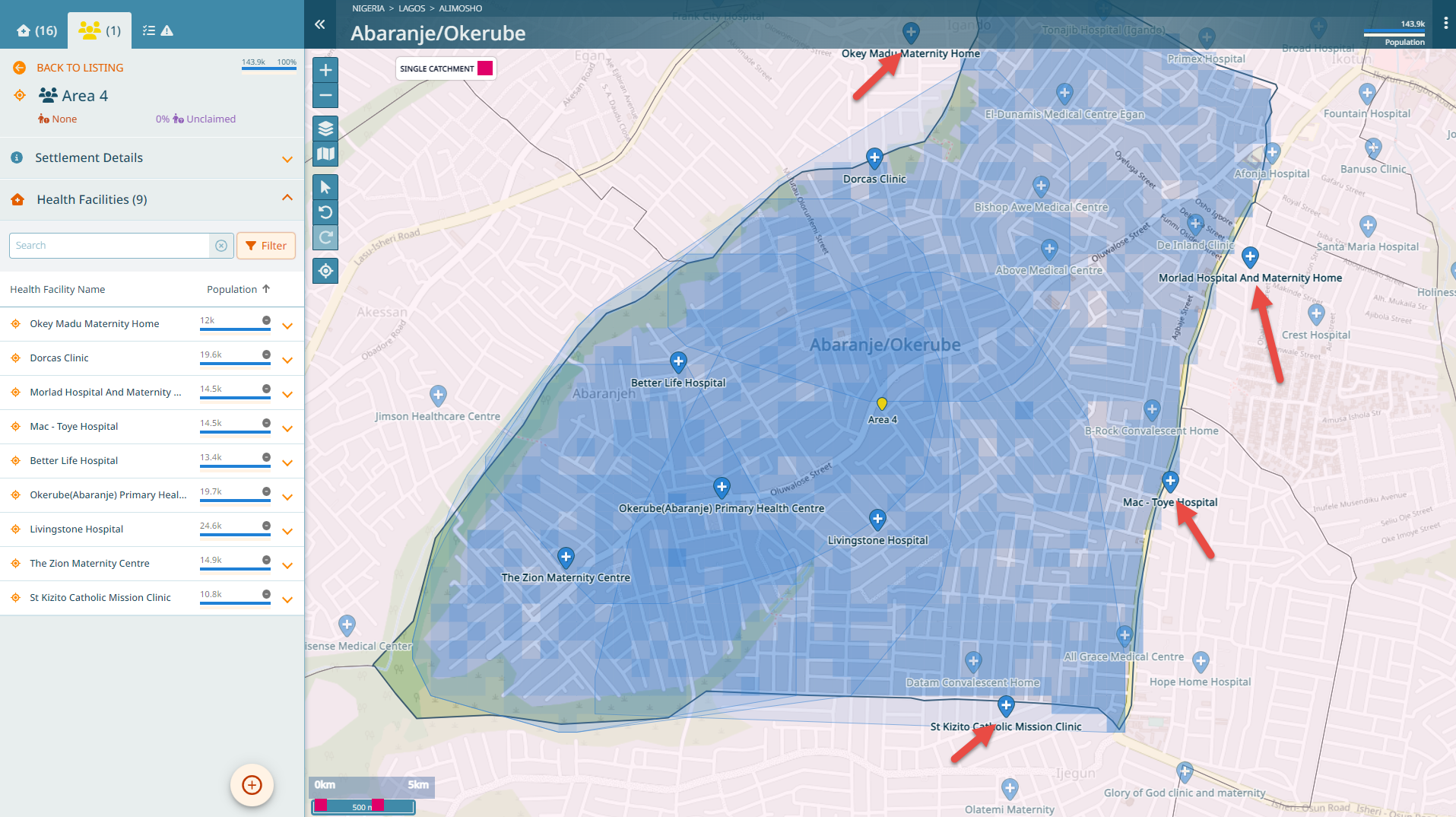Open the Filter button
Image resolution: width=1456 pixels, height=817 pixels.
click(x=266, y=246)
